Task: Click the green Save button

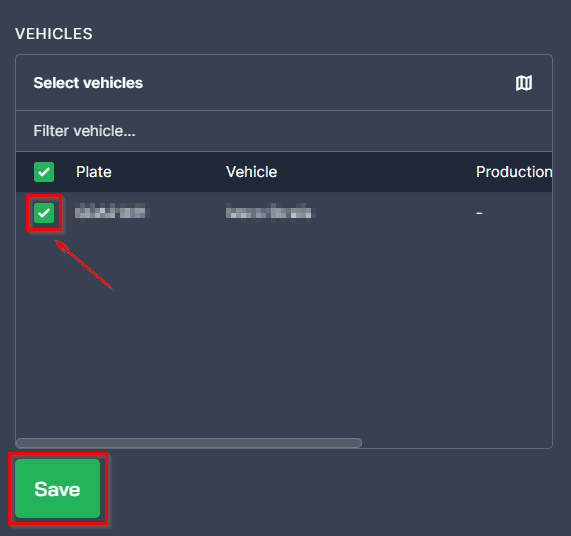Action: pyautogui.click(x=58, y=488)
